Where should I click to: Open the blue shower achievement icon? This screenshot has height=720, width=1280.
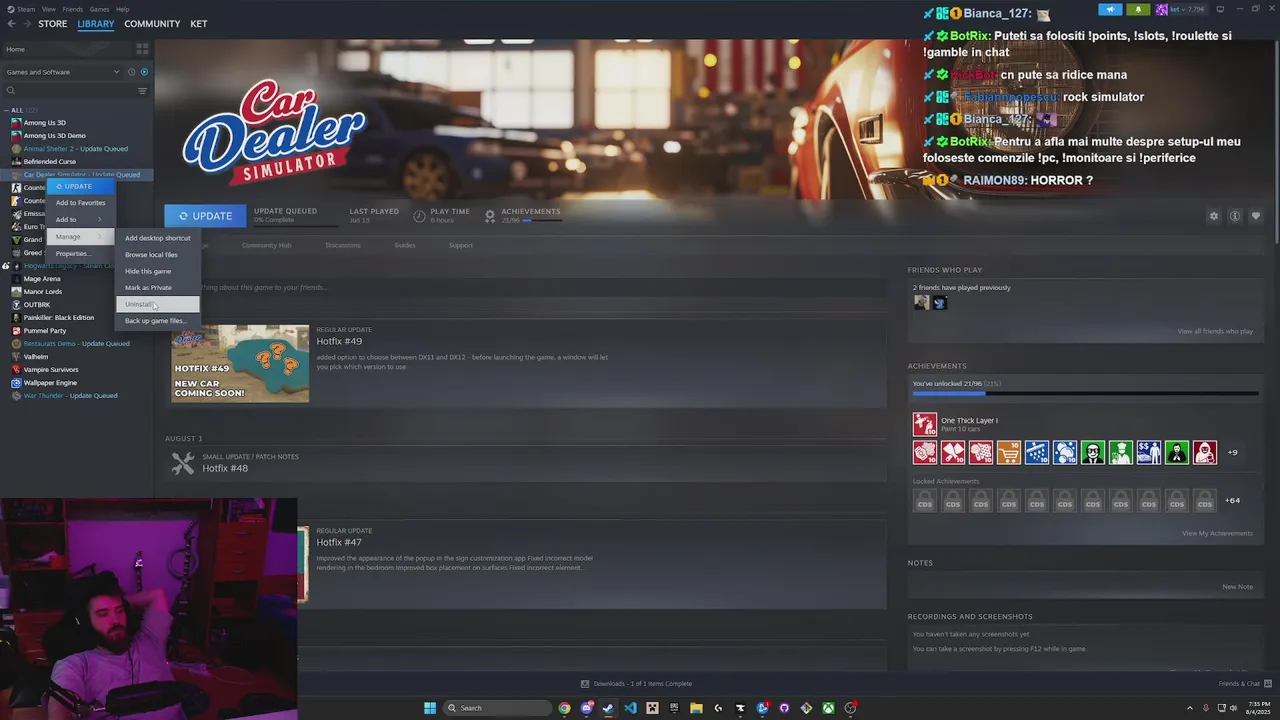click(x=1036, y=452)
